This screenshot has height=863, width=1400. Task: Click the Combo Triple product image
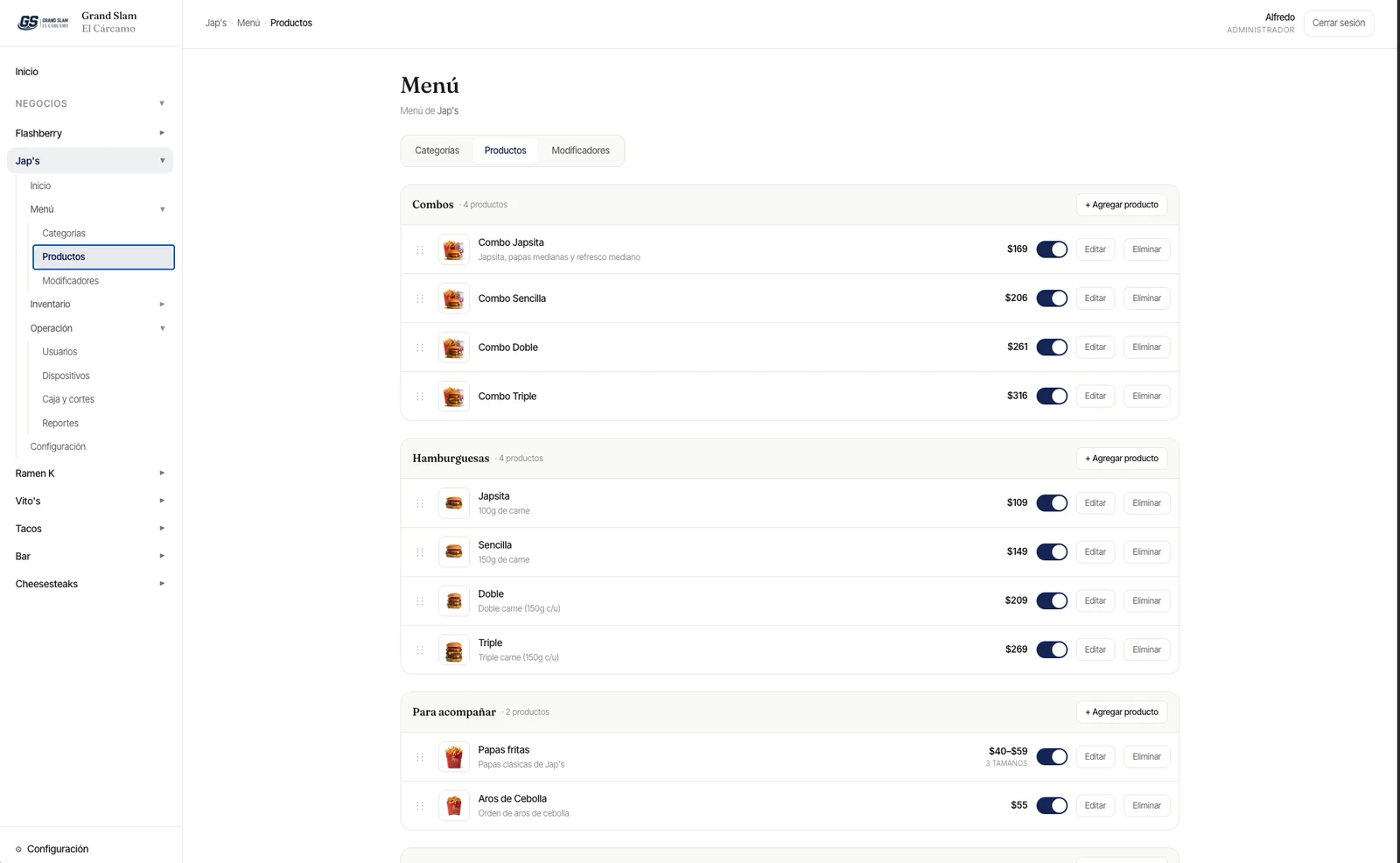[x=453, y=396]
